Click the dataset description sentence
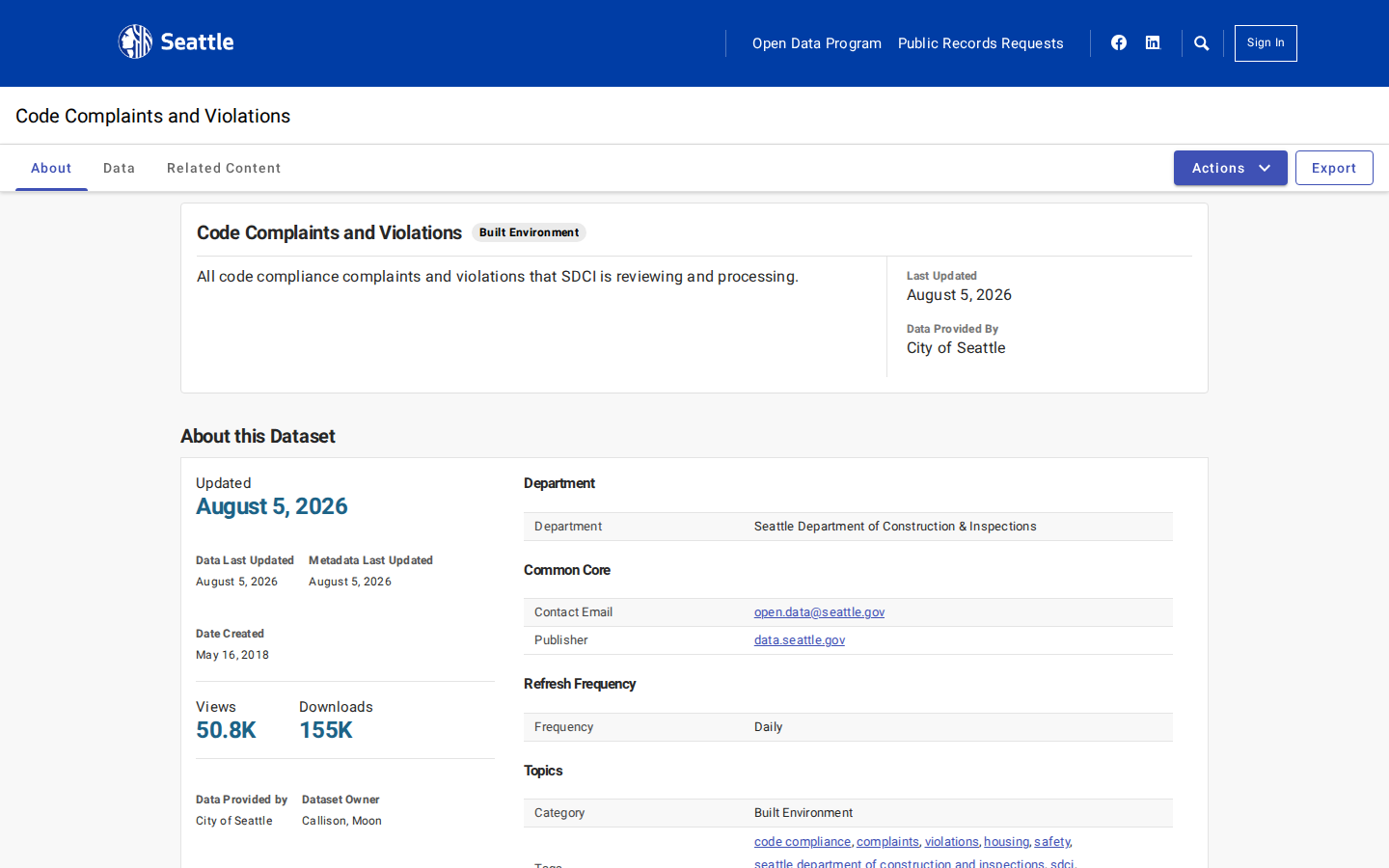The height and width of the screenshot is (868, 1389). pos(498,277)
